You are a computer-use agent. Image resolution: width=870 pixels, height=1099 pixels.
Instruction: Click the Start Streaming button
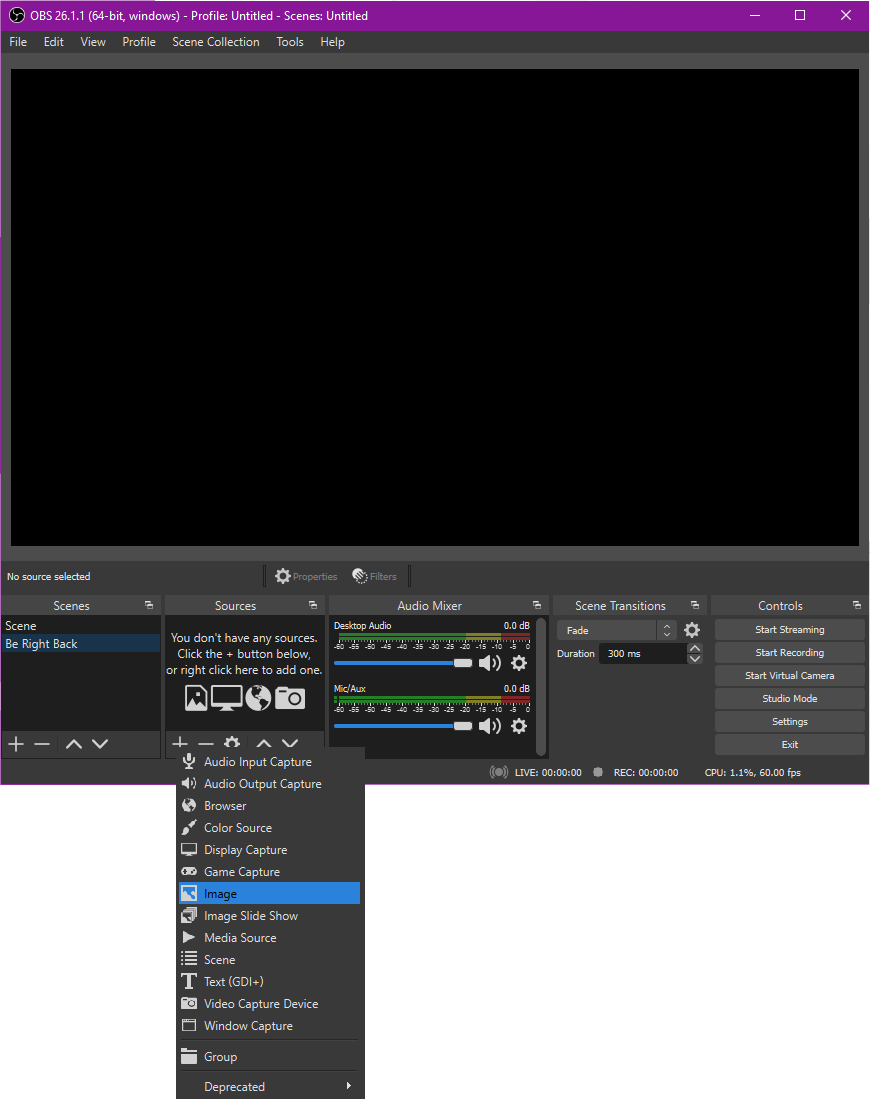pyautogui.click(x=789, y=629)
